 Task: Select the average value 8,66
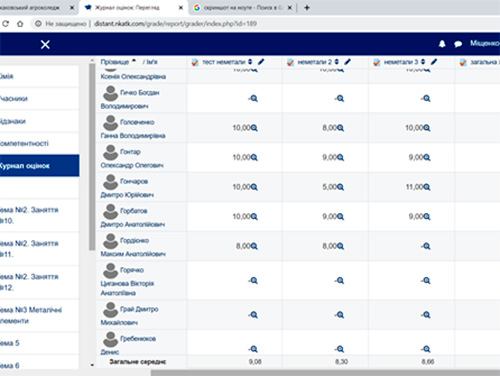tap(428, 362)
